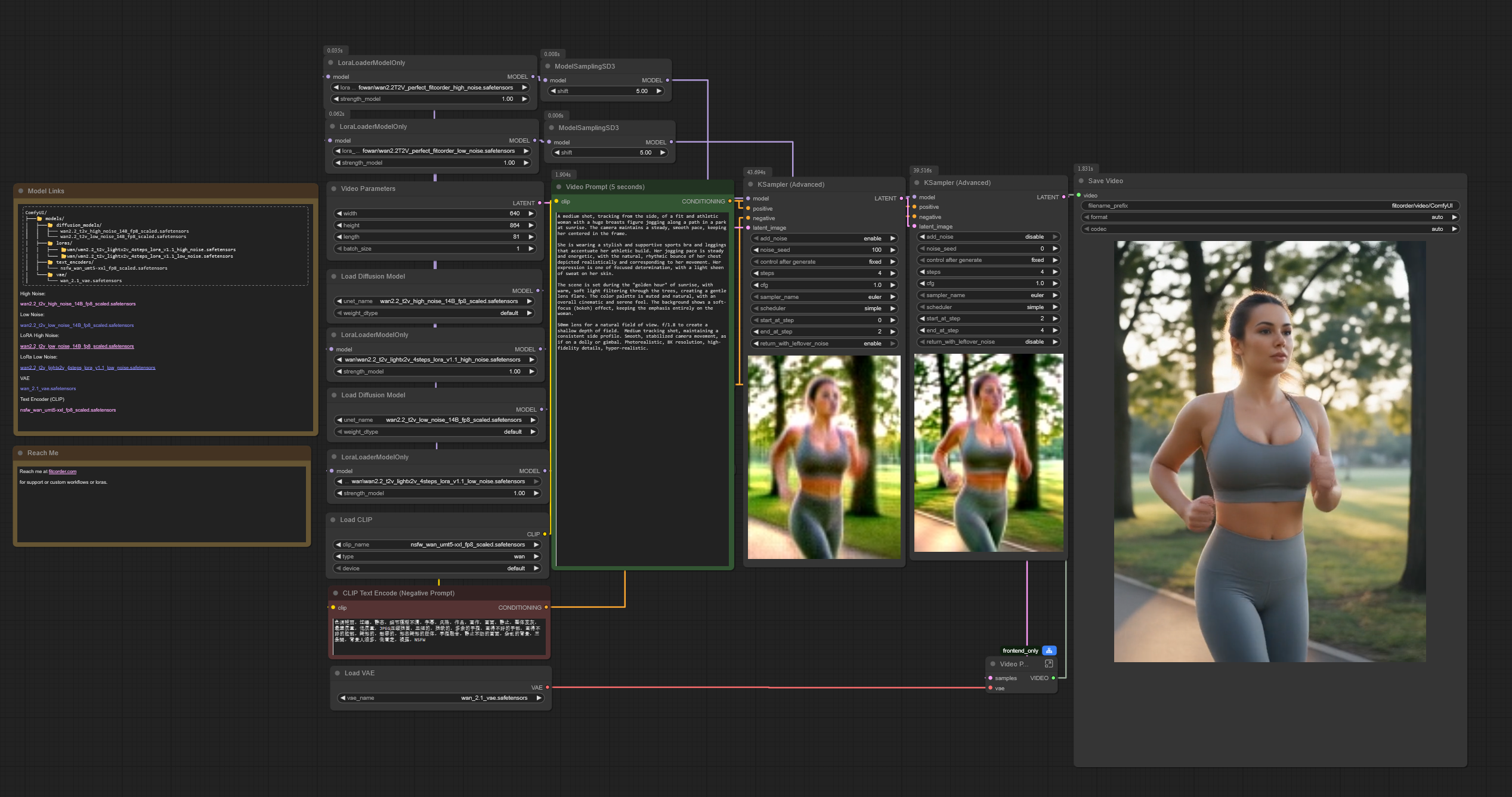
Task: Toggle return_with_leftover_noise on second KSampler
Action: coord(988,342)
